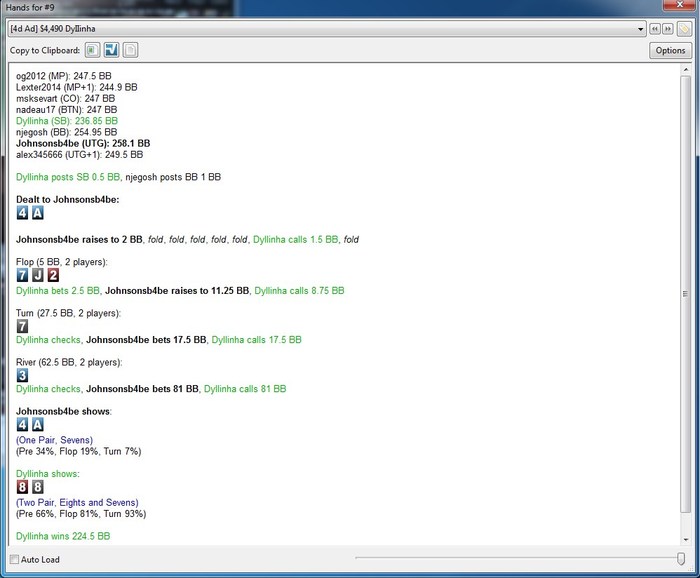Image resolution: width=700 pixels, height=578 pixels.
Task: Click the 'Flop (5 BB, 2 players):' heading
Action: 62,262
